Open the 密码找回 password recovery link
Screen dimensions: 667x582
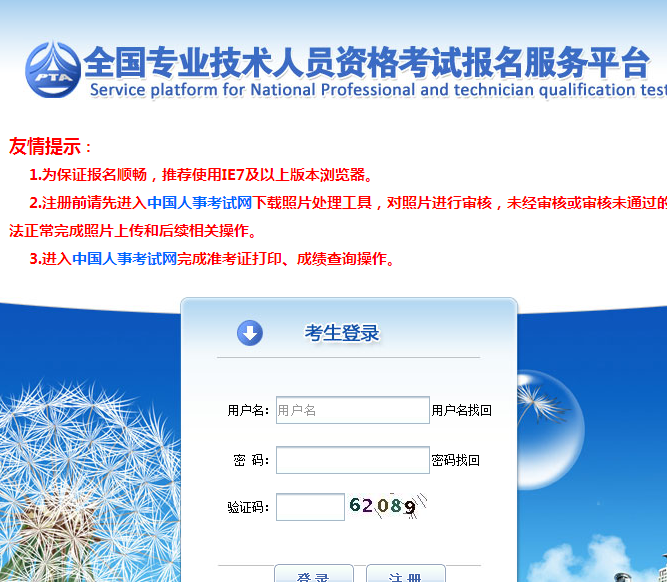(456, 460)
